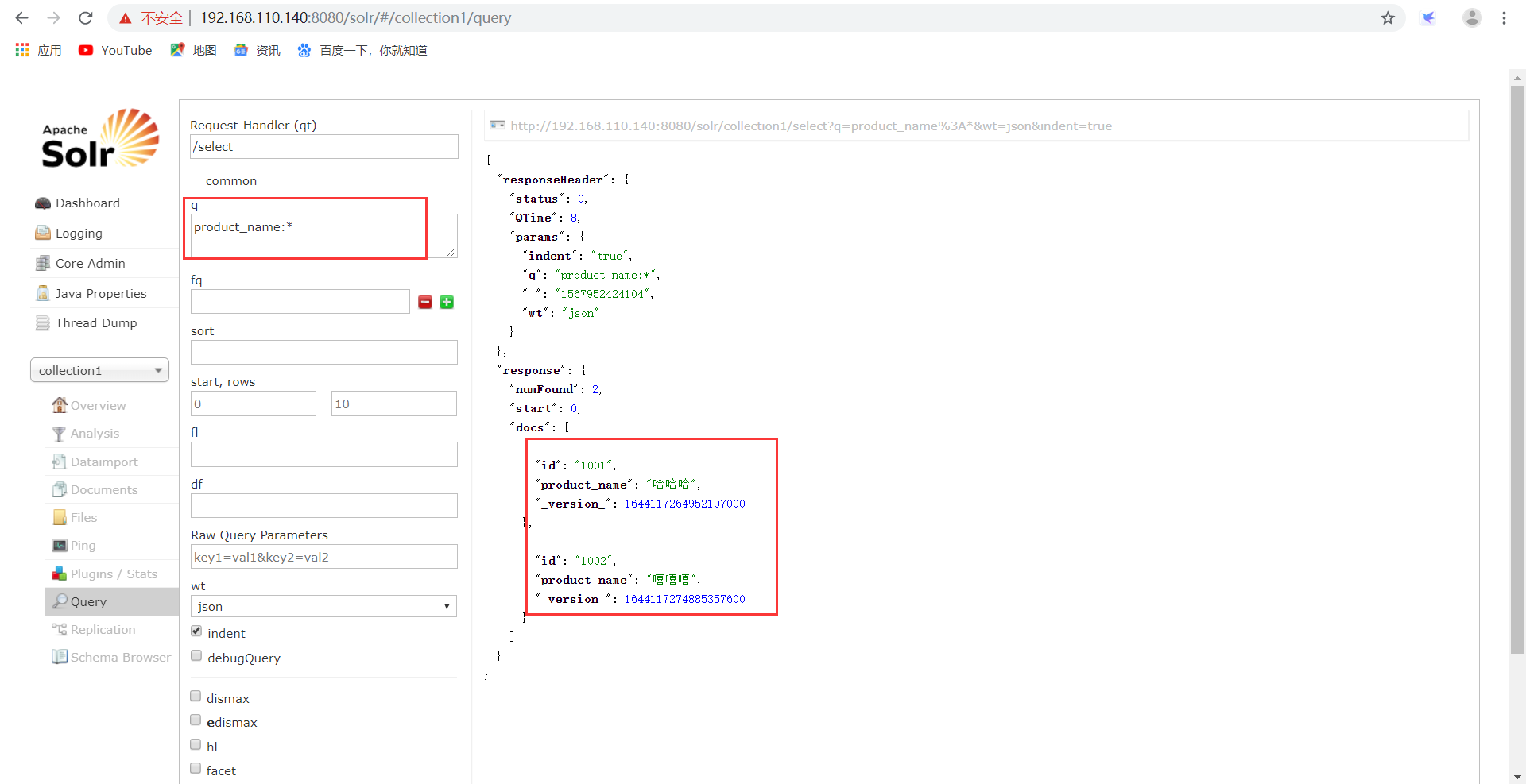The height and width of the screenshot is (784, 1526).
Task: Toggle the indent checkbox
Action: point(196,631)
